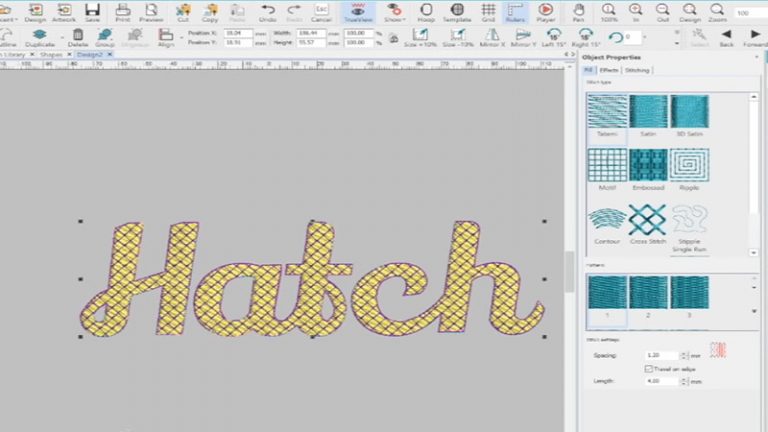
Task: Click the Copy tool
Action: tap(210, 13)
